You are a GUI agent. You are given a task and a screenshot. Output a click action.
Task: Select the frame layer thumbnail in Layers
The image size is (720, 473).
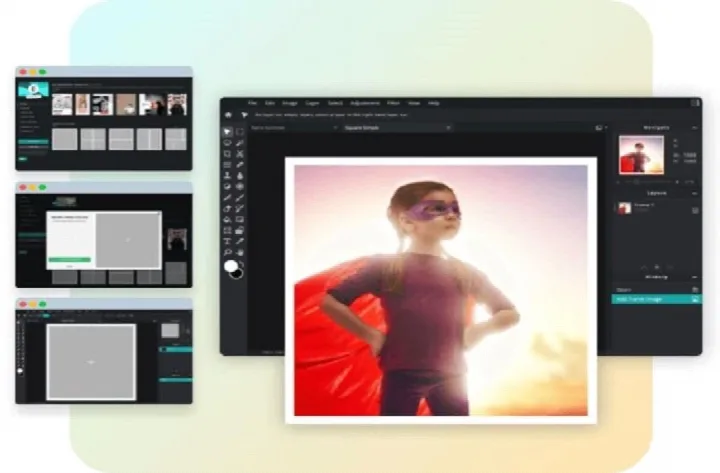624,208
